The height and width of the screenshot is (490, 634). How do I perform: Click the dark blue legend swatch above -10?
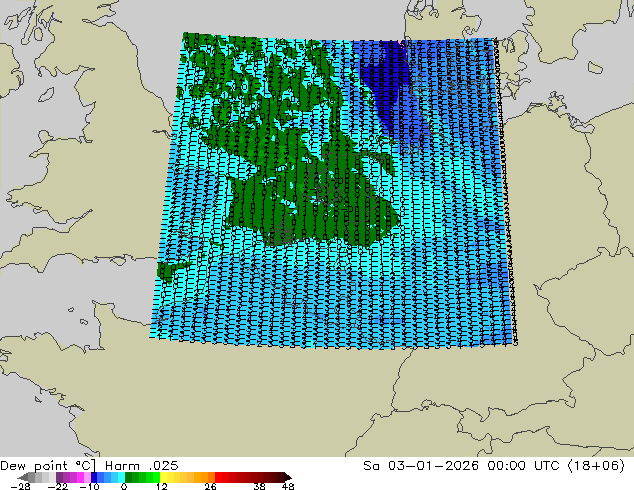(94, 477)
